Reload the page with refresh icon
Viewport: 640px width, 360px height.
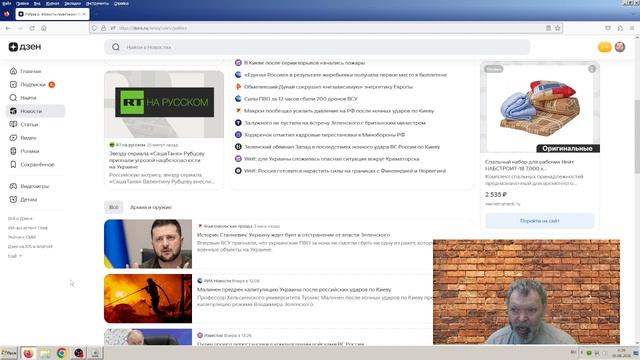tap(32, 28)
